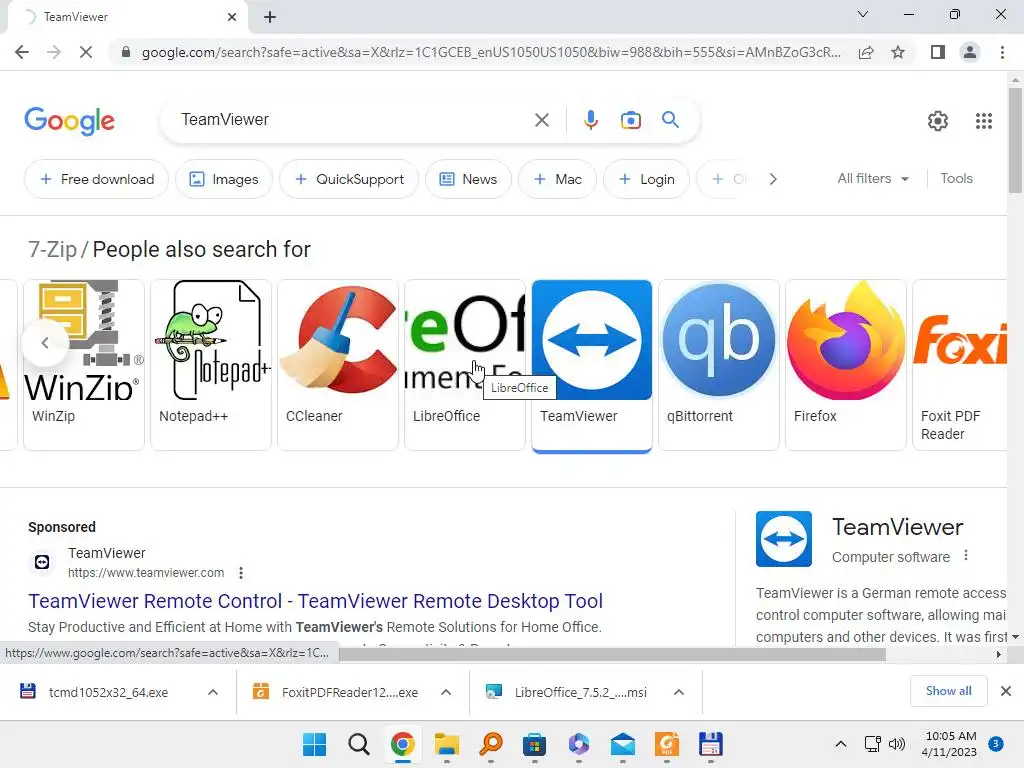Open Chrome side panel
Image resolution: width=1024 pixels, height=768 pixels.
tap(938, 52)
